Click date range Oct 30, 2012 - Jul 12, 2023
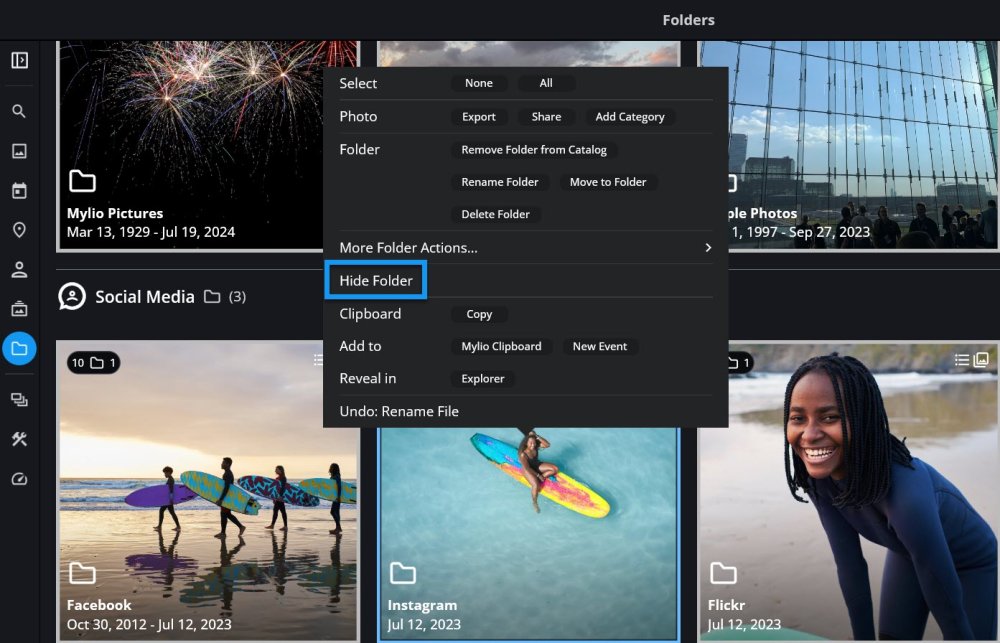Viewport: 1000px width, 643px height. click(149, 625)
